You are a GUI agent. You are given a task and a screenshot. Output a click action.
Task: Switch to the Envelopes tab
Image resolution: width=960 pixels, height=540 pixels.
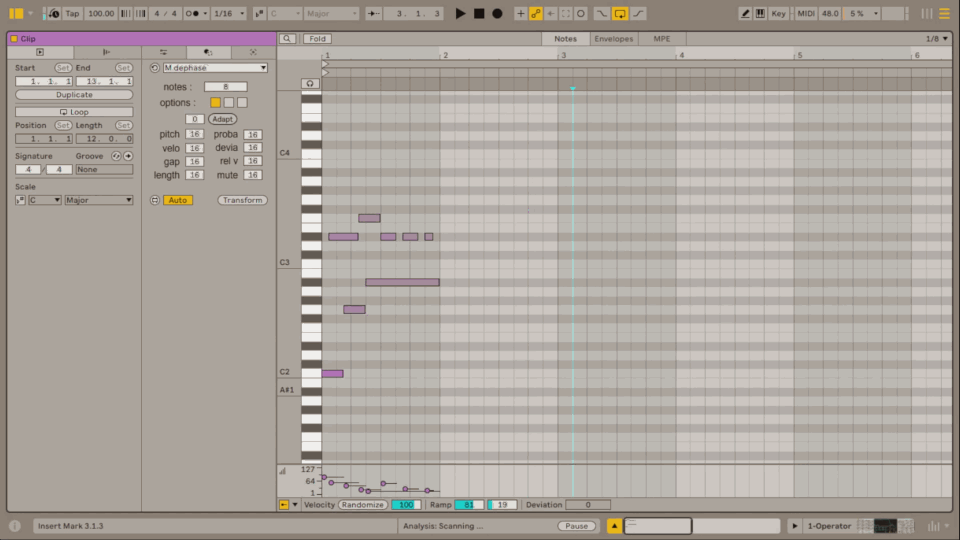(613, 39)
